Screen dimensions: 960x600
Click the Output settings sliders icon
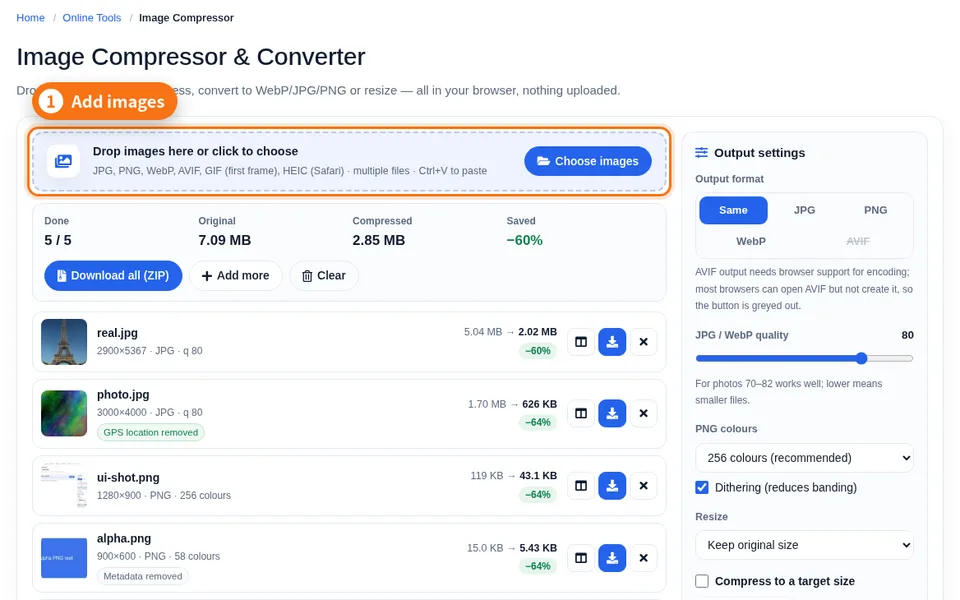702,152
